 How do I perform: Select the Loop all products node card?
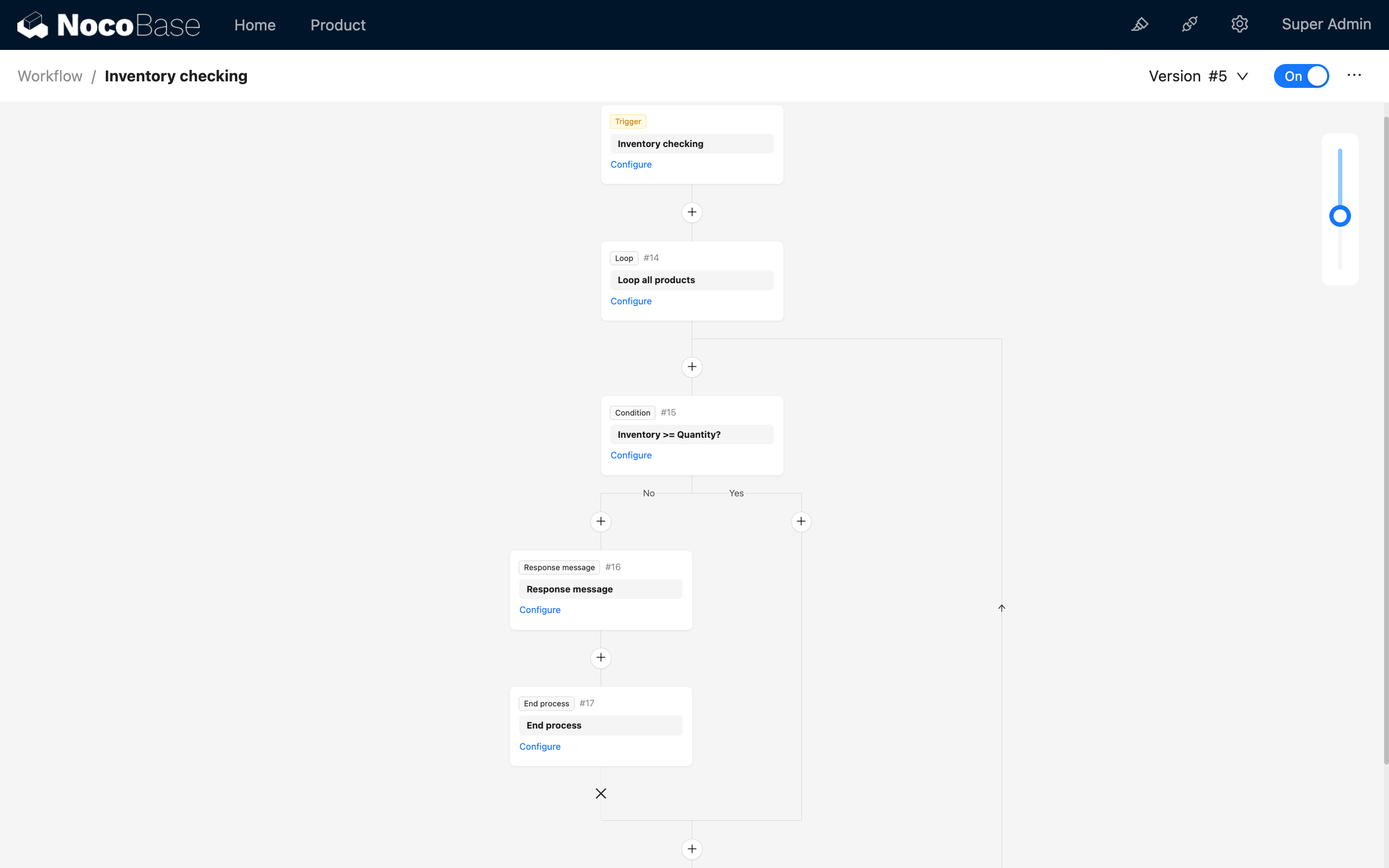tap(692, 279)
